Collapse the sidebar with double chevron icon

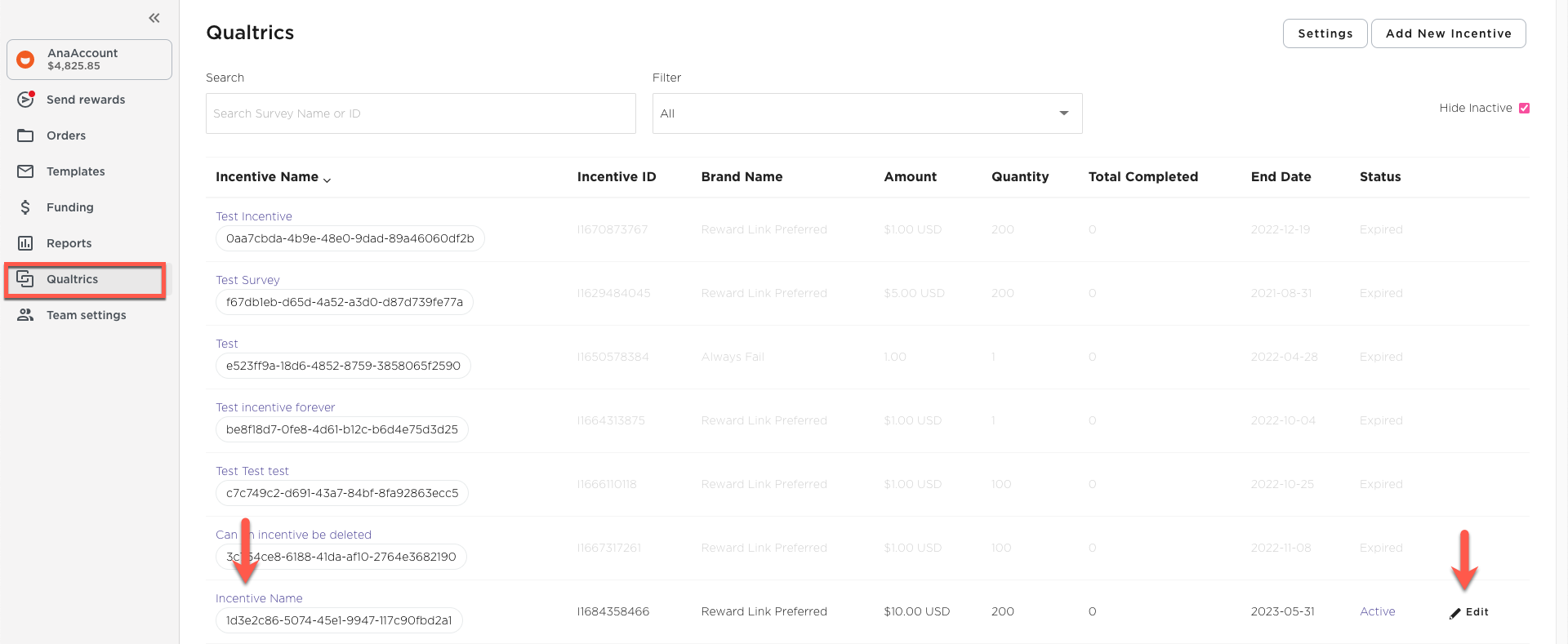point(154,18)
